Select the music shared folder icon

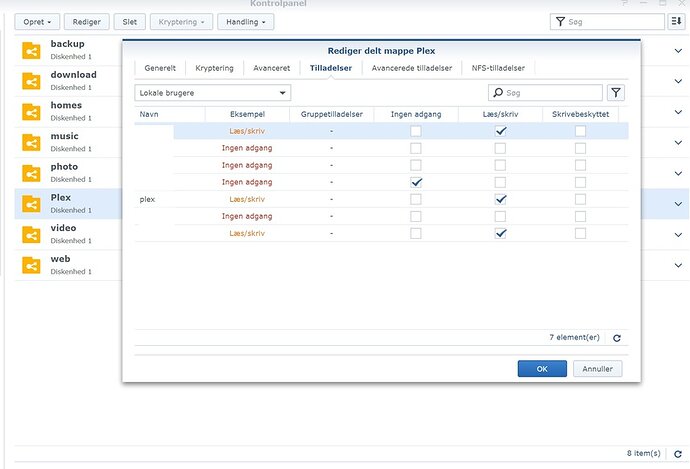[31, 143]
